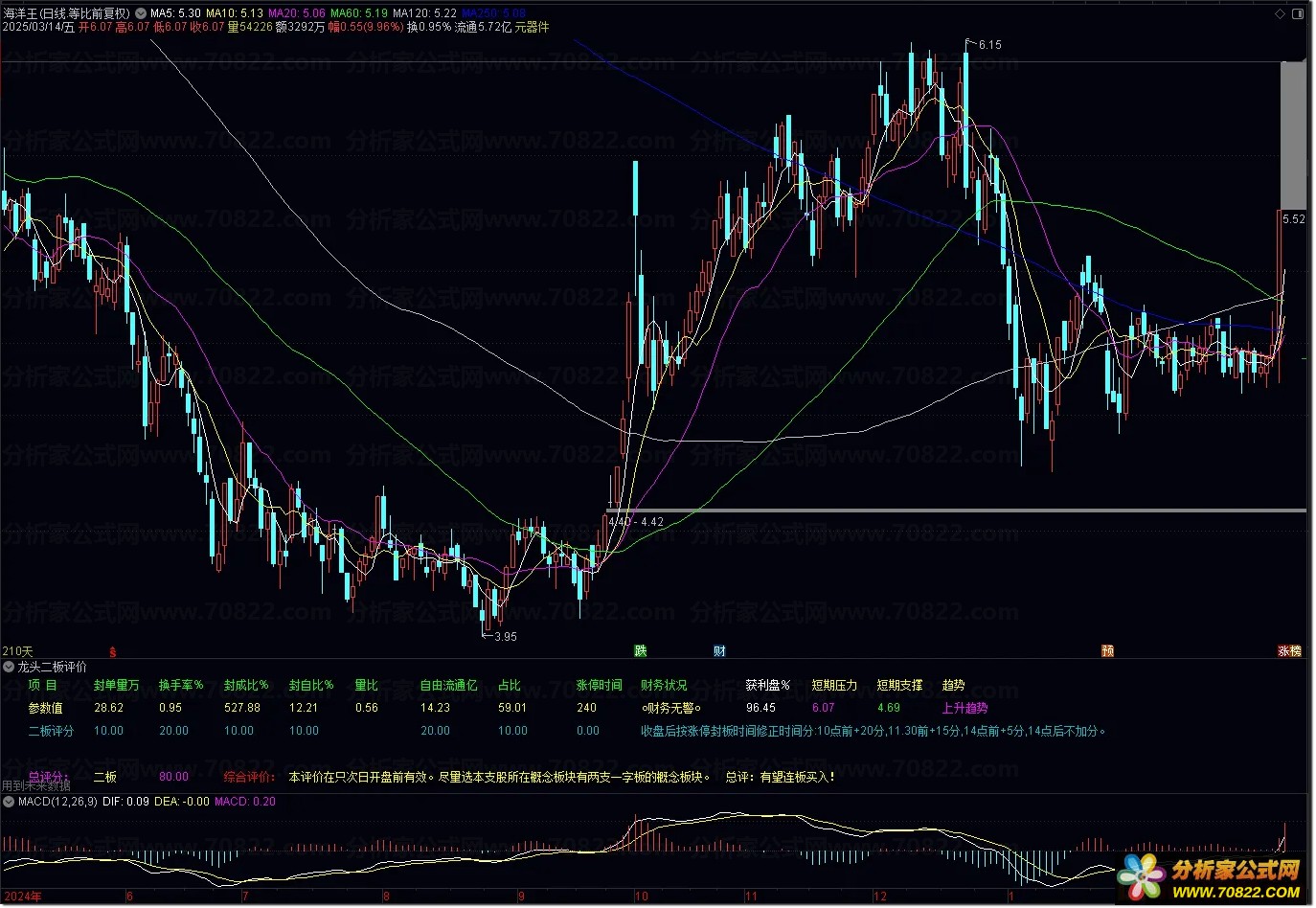
Task: Click the 短期压力 column header
Action: click(x=834, y=686)
